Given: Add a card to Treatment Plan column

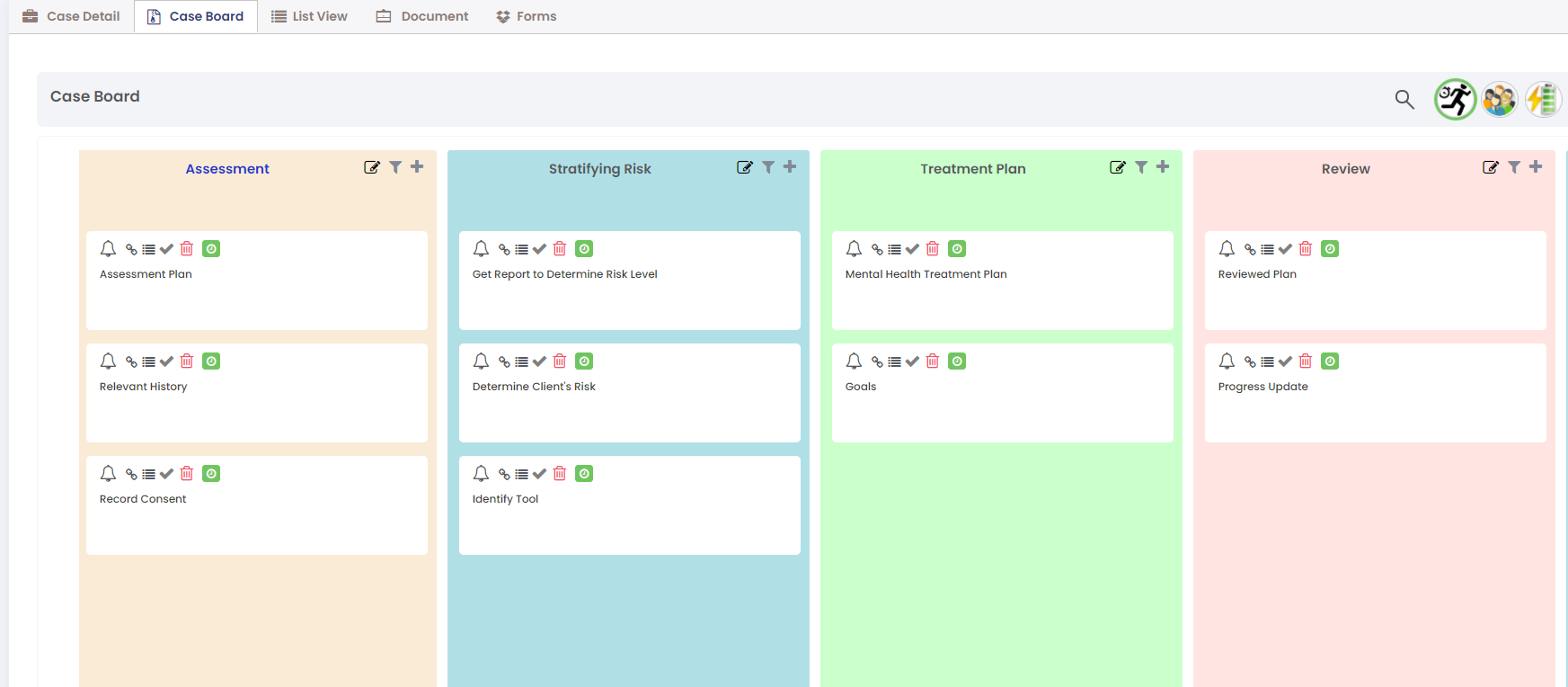Looking at the screenshot, I should coord(1163,166).
